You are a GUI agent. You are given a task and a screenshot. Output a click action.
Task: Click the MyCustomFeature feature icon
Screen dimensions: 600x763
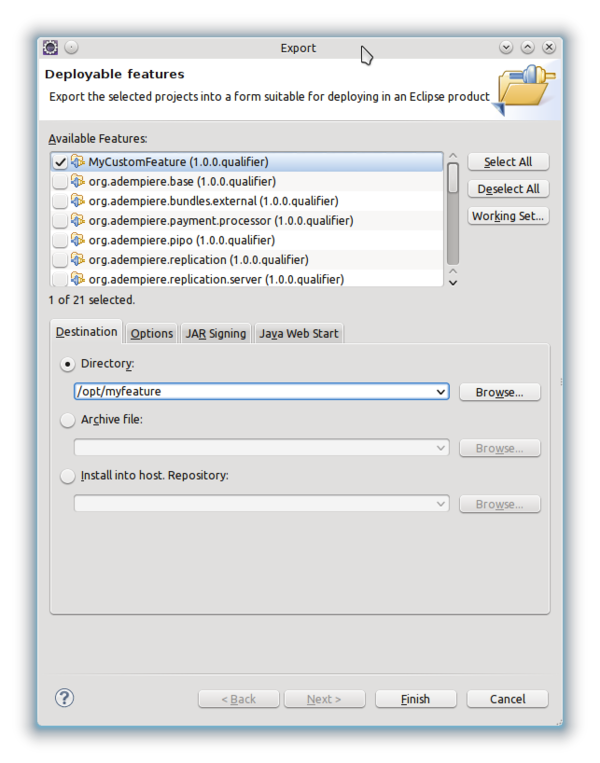point(78,162)
